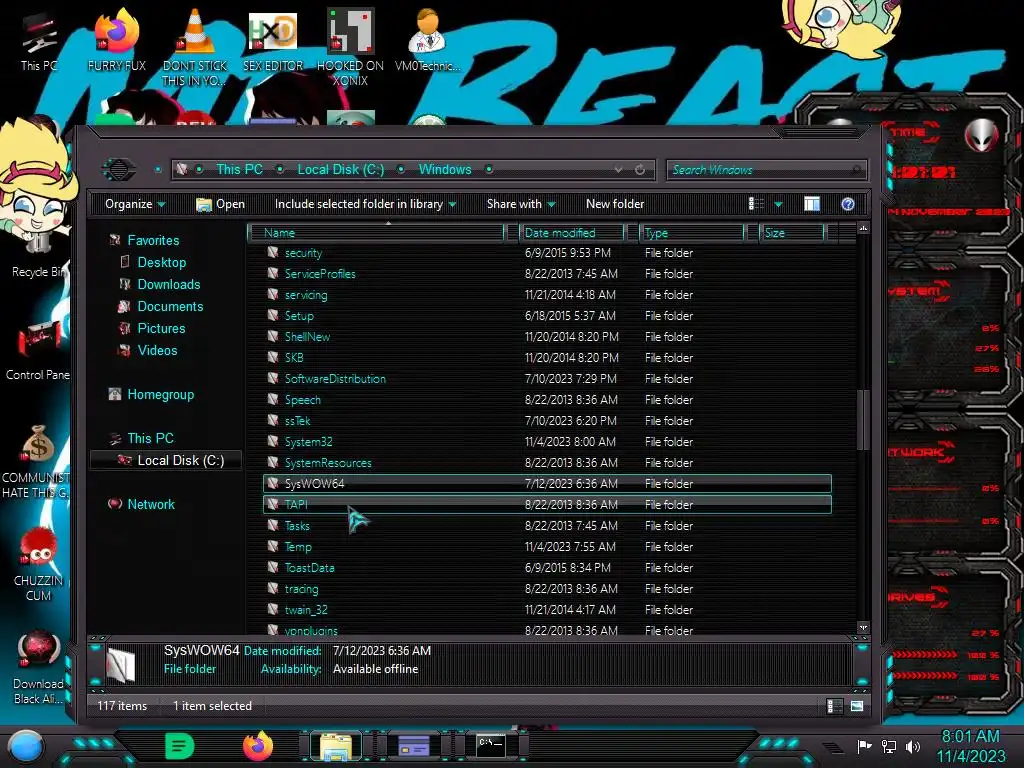Switch to File Explorer in taskbar
Screen dimensions: 1024x768
click(336, 747)
